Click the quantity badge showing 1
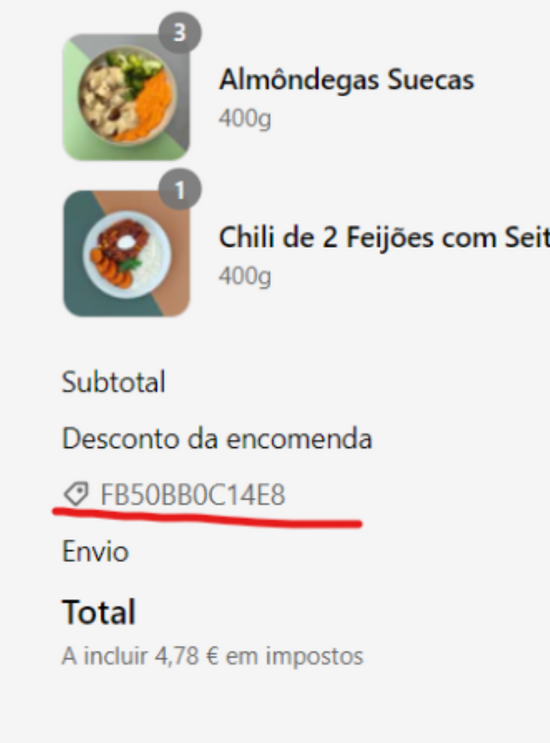 coord(180,190)
